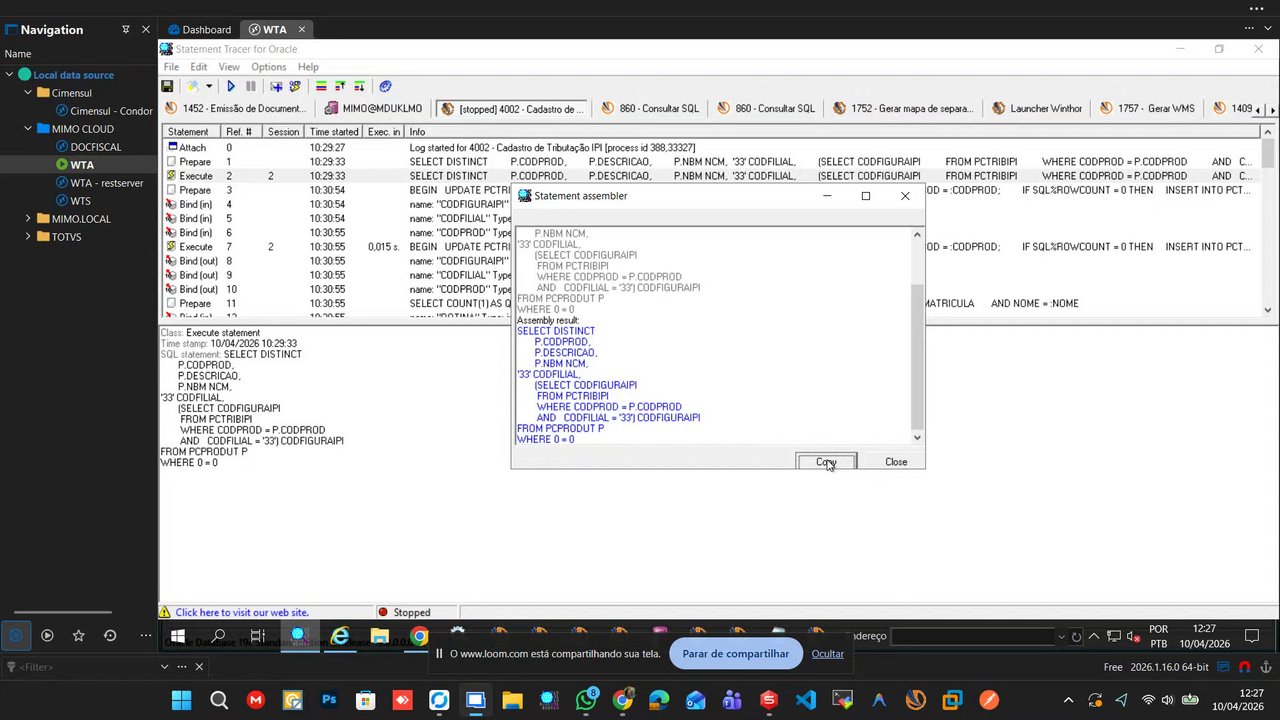1280x720 pixels.
Task: Click the Statement Tracer web globe icon
Action: click(x=385, y=87)
